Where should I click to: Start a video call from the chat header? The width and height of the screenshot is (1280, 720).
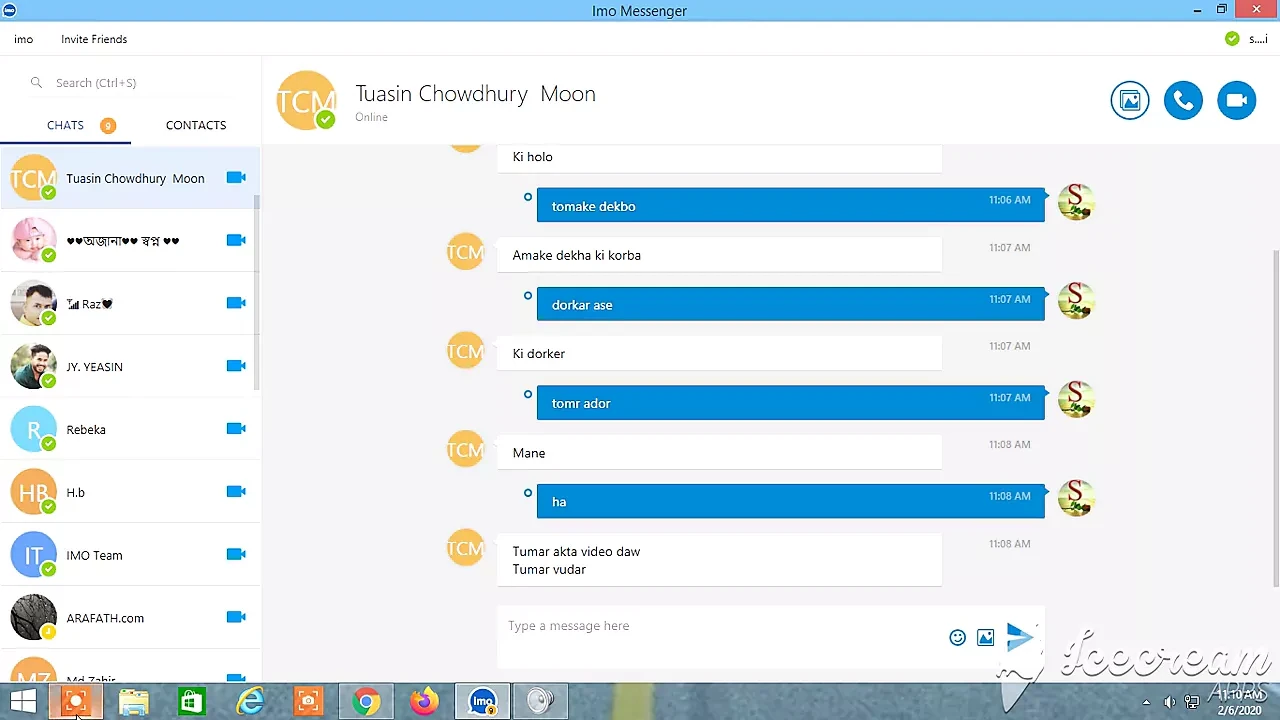(1237, 101)
